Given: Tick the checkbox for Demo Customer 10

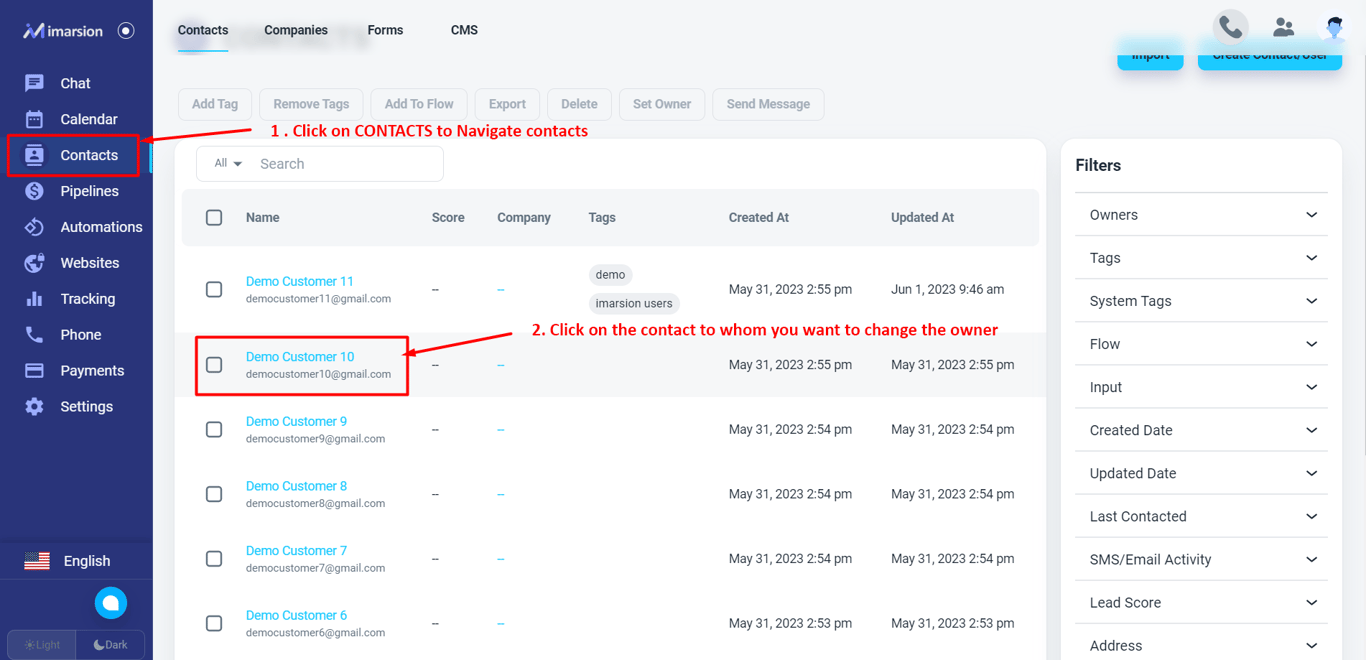Looking at the screenshot, I should (x=214, y=365).
